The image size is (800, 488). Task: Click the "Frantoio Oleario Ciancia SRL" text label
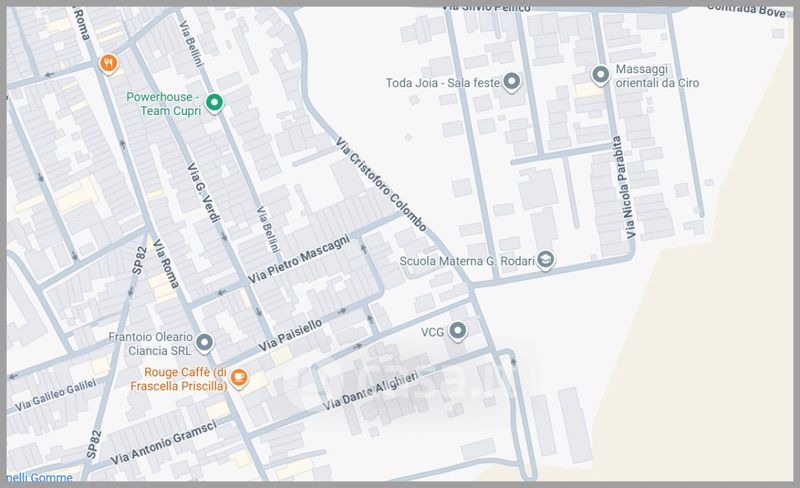151,344
